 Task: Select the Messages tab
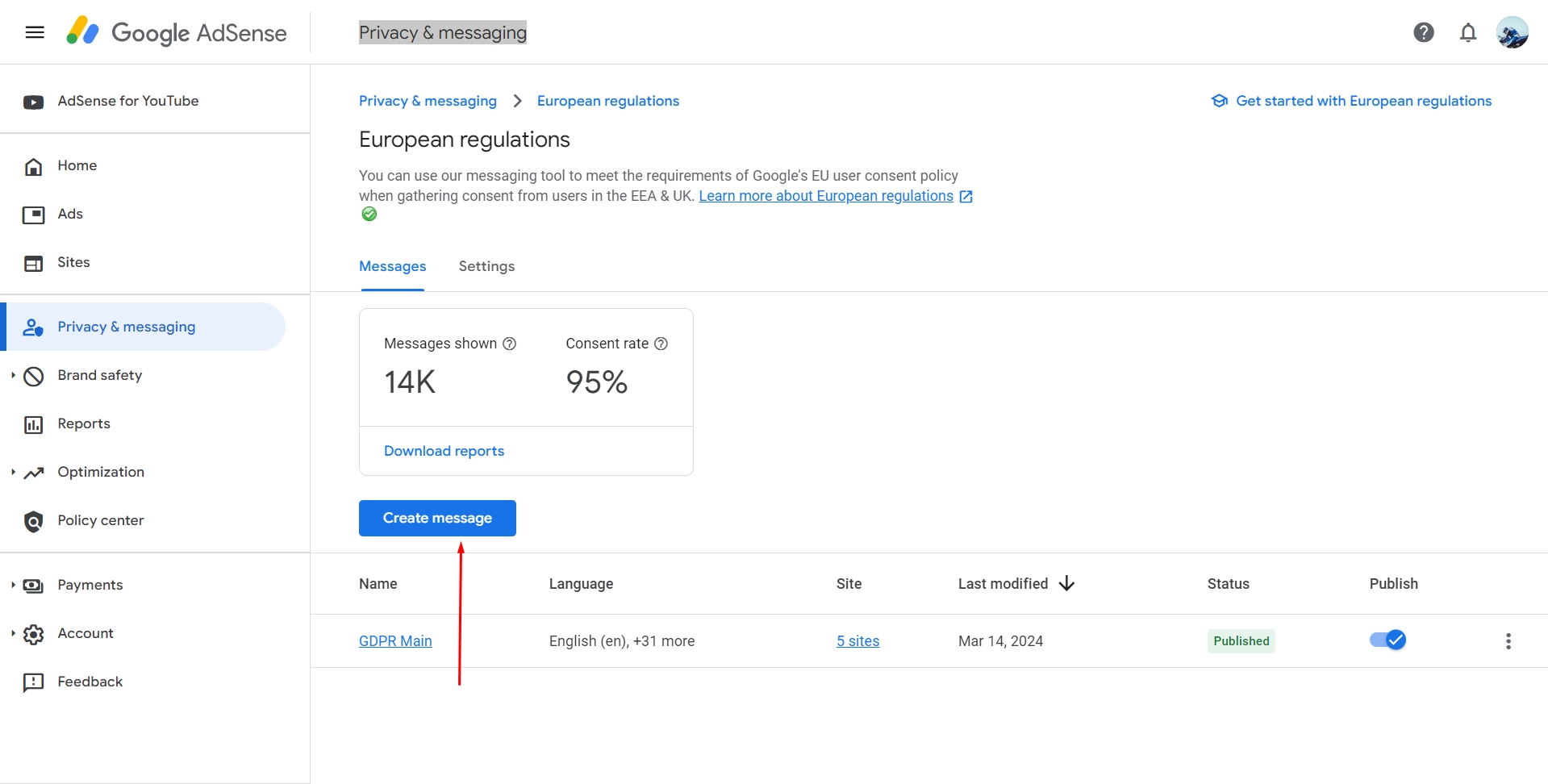point(392,266)
